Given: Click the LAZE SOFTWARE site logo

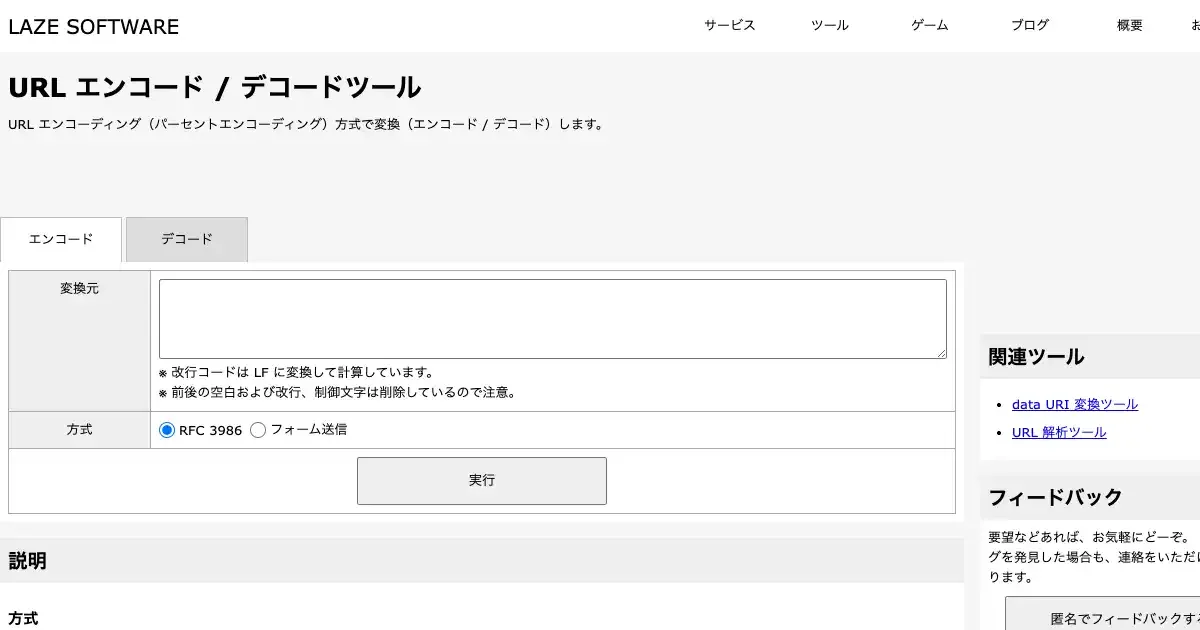Looking at the screenshot, I should coord(94,27).
